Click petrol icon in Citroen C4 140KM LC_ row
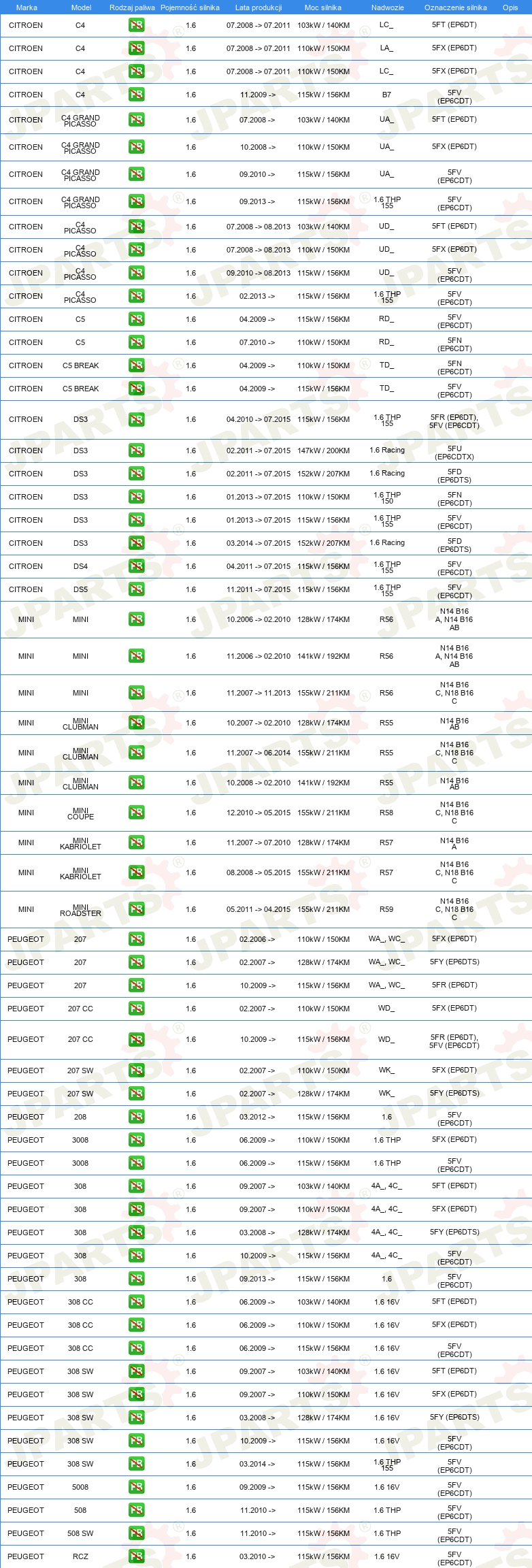The image size is (532, 1568). point(136,25)
